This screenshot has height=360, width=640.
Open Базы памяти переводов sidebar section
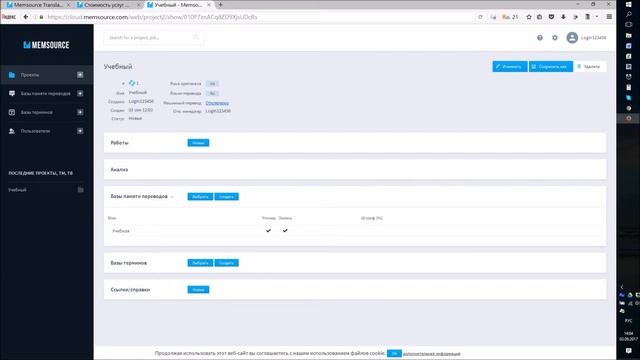45,93
